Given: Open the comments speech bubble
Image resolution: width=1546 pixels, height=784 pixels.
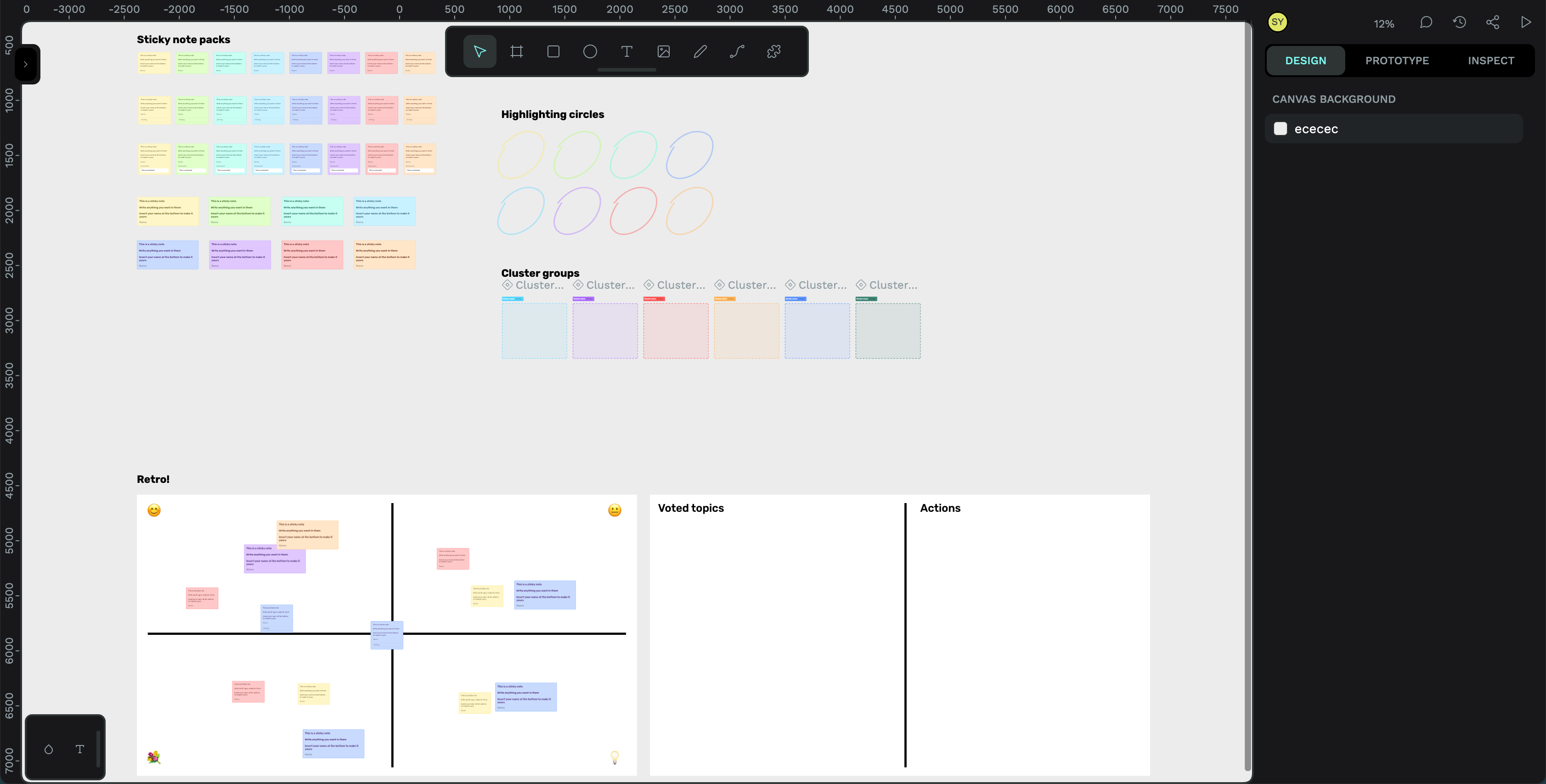Looking at the screenshot, I should click(1426, 23).
